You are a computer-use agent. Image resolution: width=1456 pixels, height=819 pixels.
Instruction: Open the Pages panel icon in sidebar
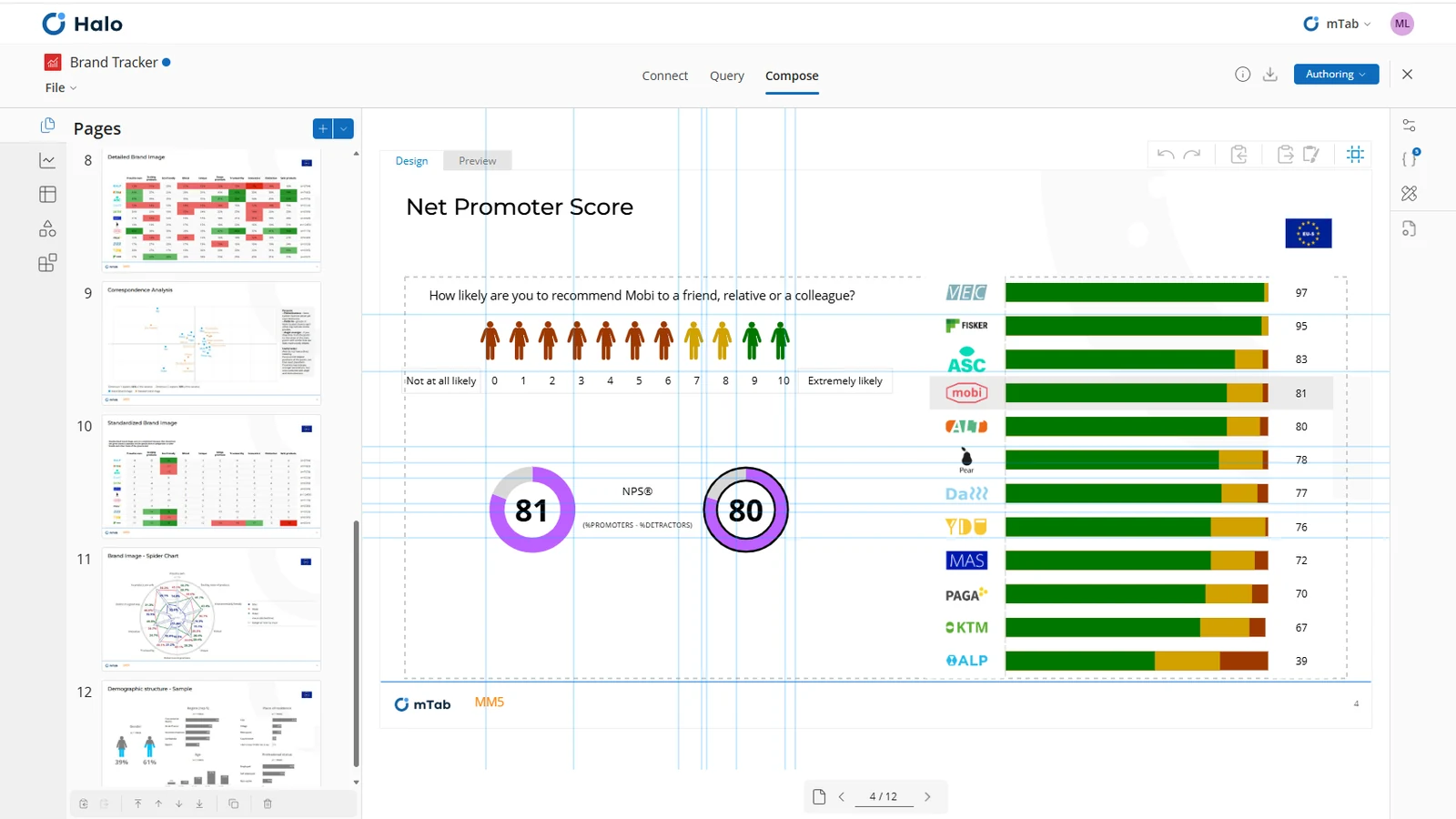click(x=48, y=126)
